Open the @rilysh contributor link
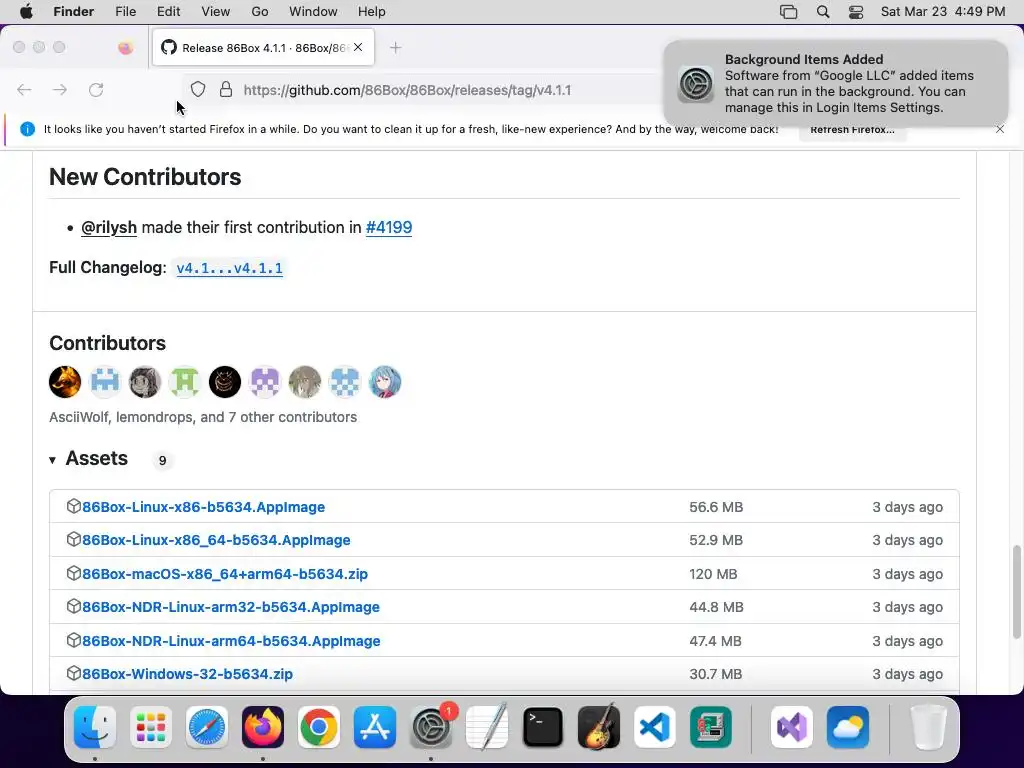This screenshot has height=768, width=1024. pyautogui.click(x=109, y=227)
